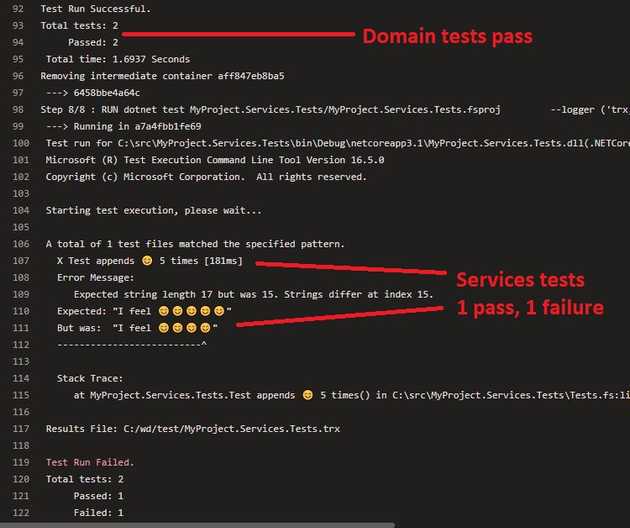Viewport: 630px width, 528px height.
Task: Click the 'Services tests' red annotation
Action: tap(520, 280)
